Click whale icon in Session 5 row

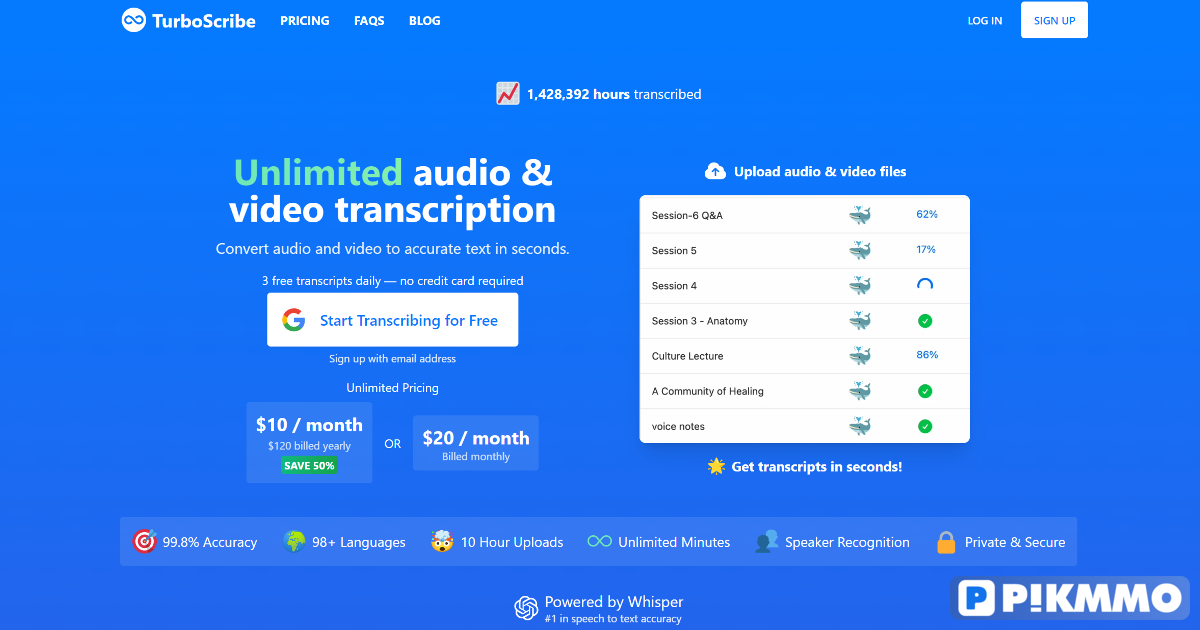coord(860,250)
